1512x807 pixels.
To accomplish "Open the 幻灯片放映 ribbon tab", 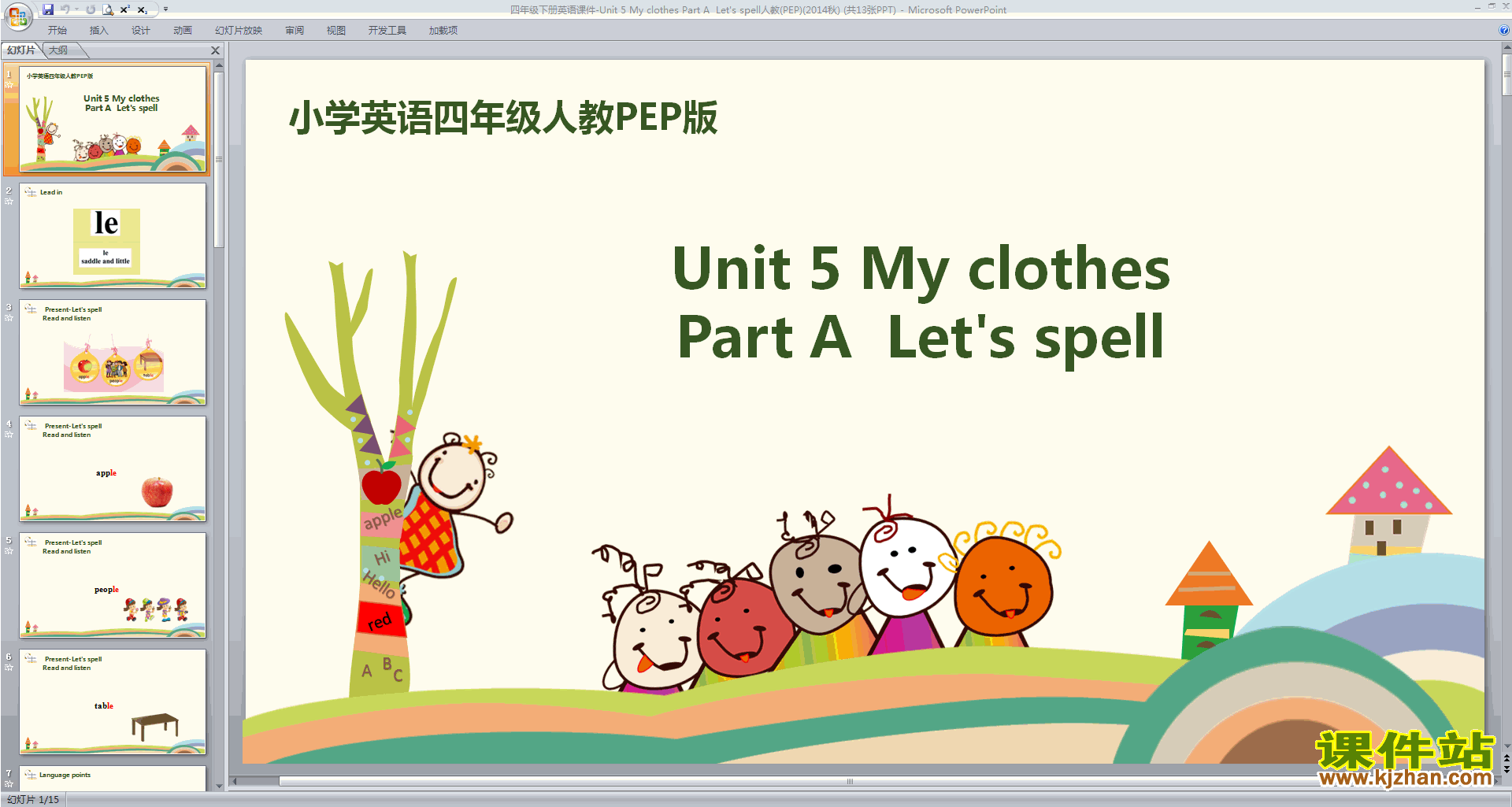I will tap(239, 31).
